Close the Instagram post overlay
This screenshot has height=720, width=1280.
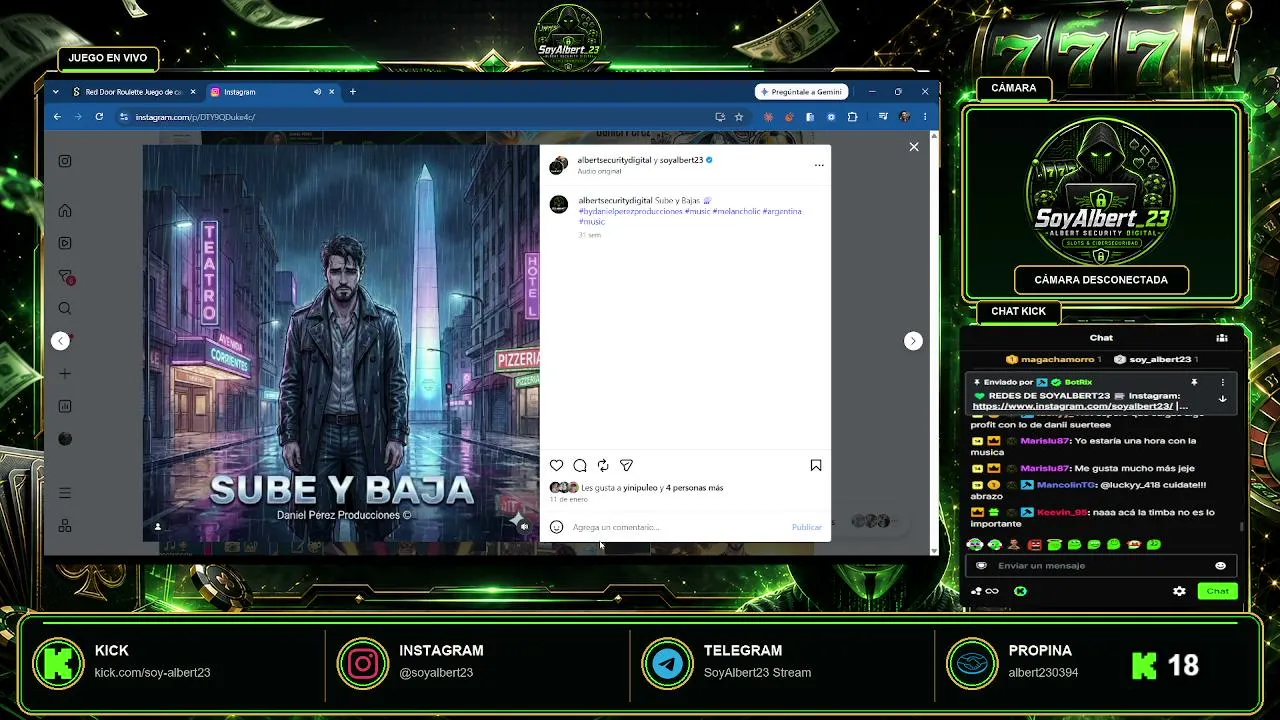[913, 147]
